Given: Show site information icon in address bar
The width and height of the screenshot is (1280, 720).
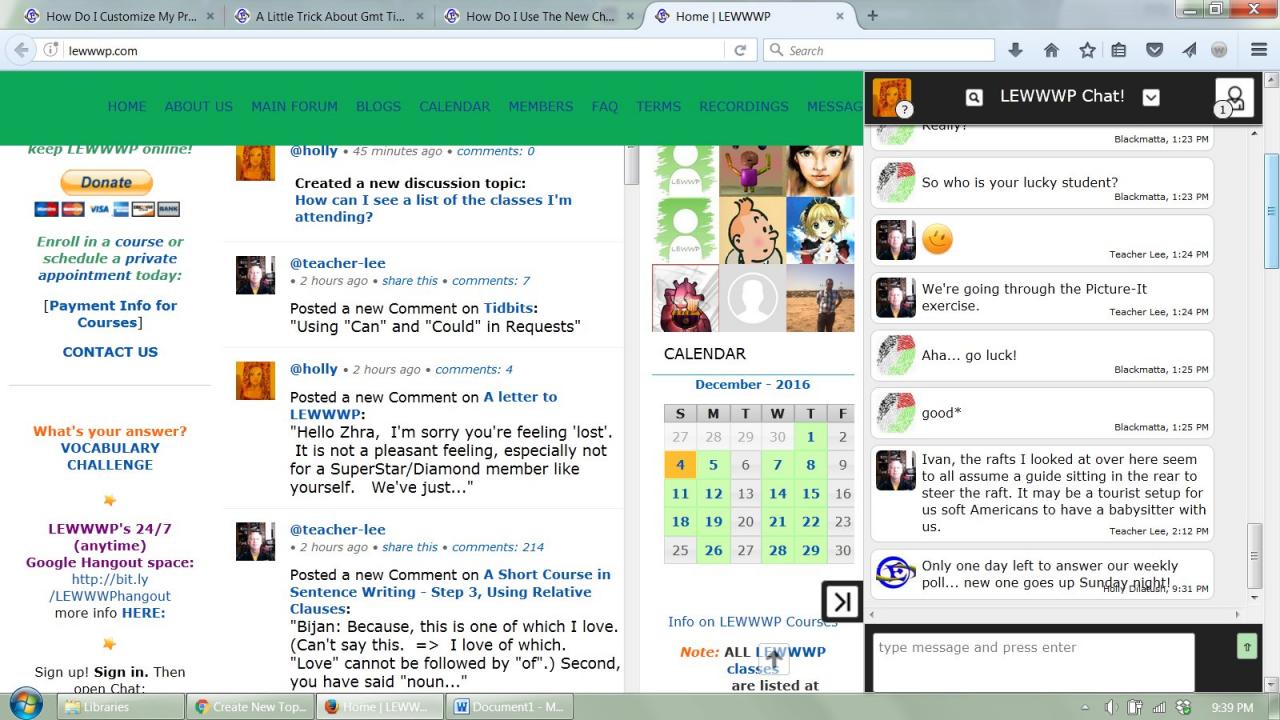Looking at the screenshot, I should (x=50, y=50).
